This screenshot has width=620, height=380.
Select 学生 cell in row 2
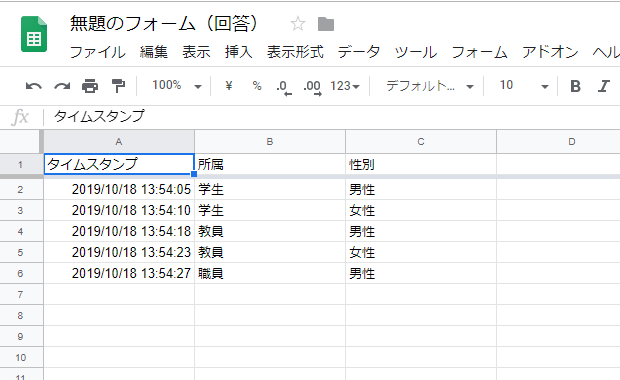click(270, 189)
